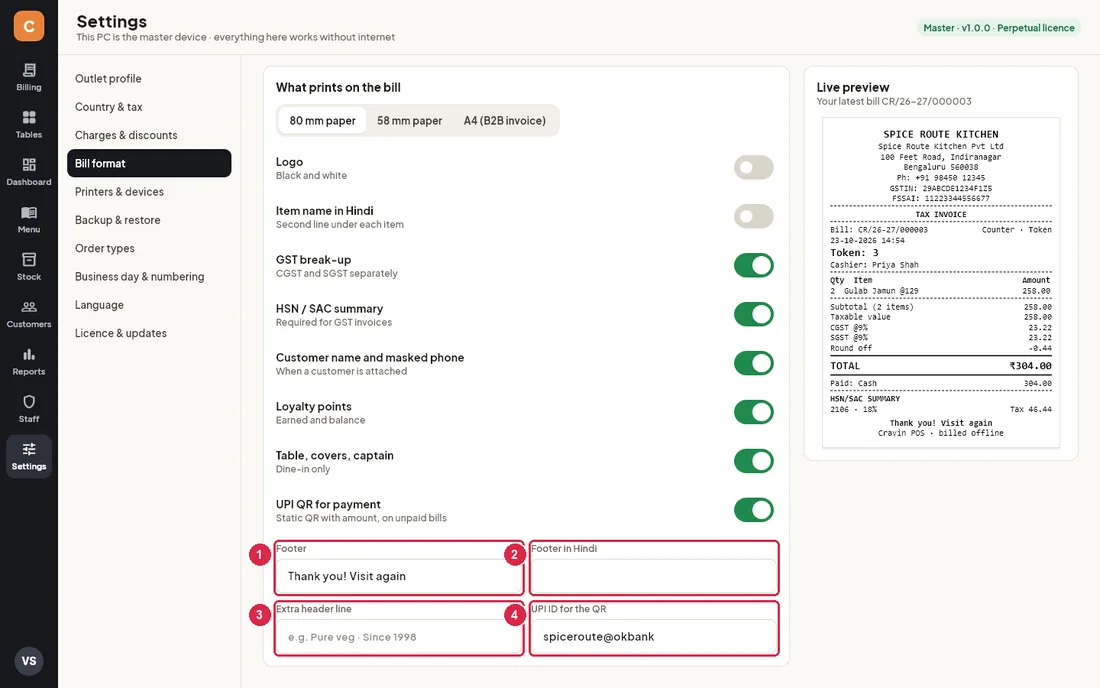Turn on Item name in Hindi

point(753,217)
